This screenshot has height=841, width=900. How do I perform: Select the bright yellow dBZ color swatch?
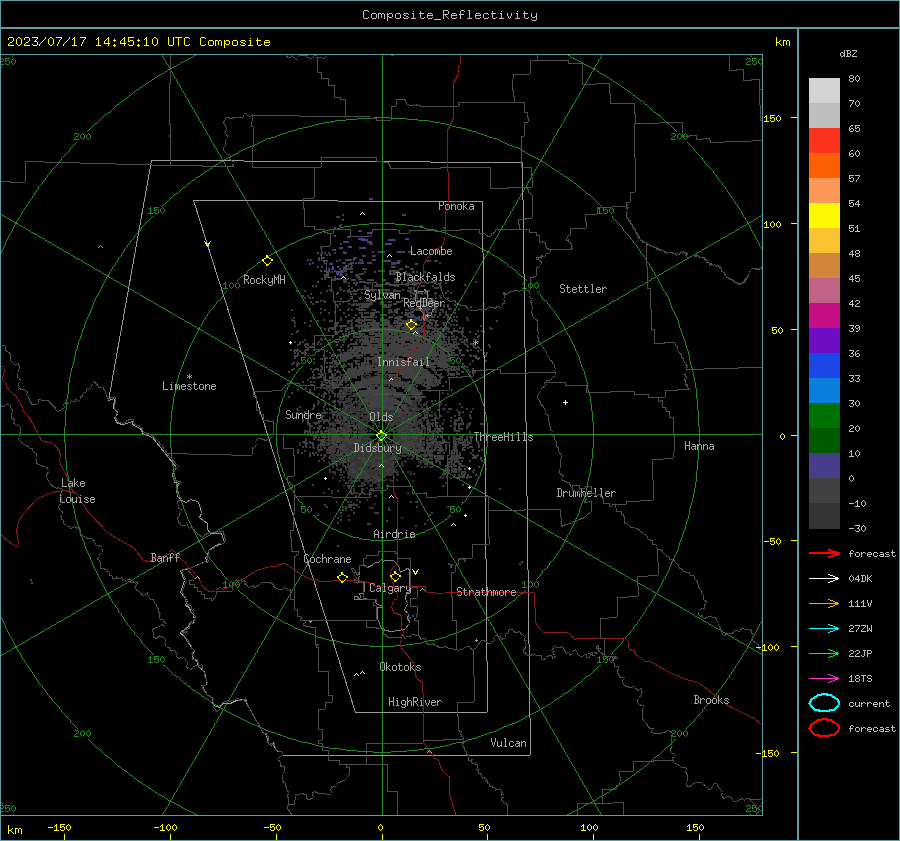pos(824,215)
